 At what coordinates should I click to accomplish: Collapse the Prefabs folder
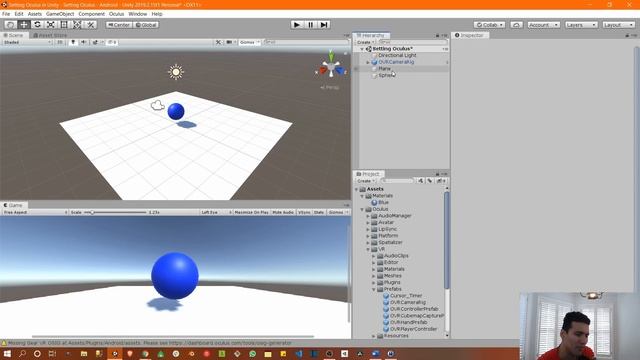373,289
